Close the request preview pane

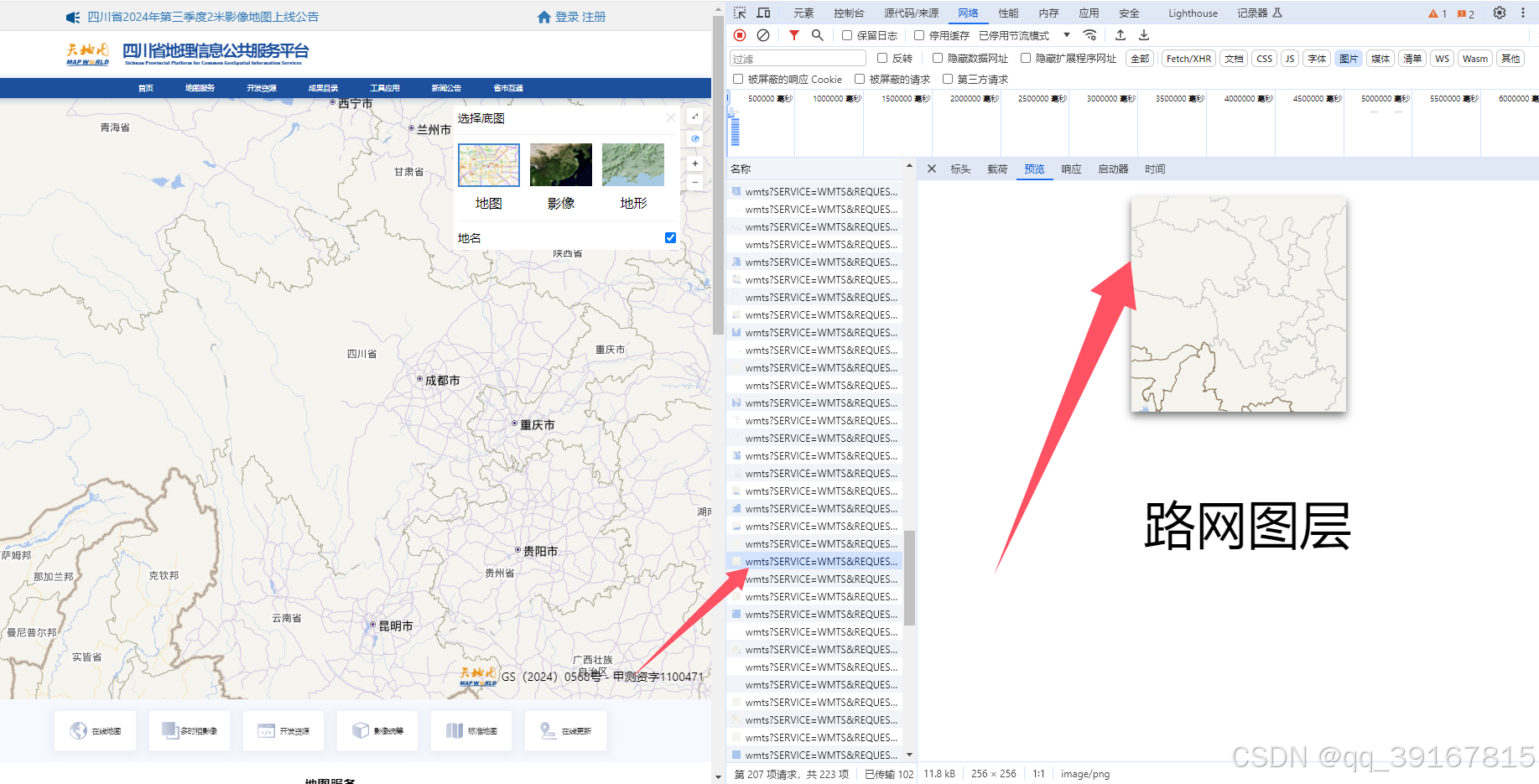[x=932, y=169]
